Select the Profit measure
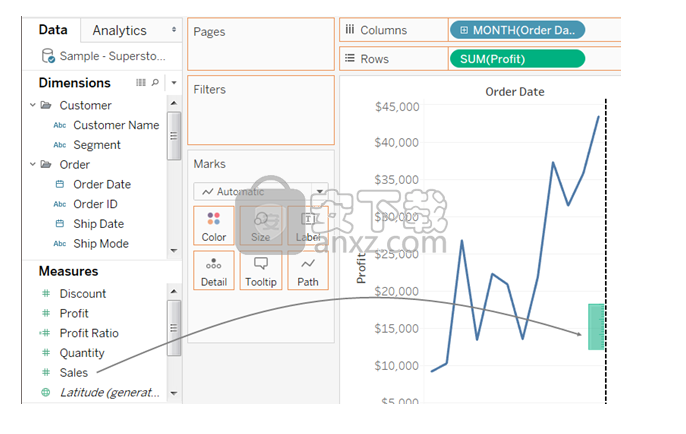 (x=74, y=313)
